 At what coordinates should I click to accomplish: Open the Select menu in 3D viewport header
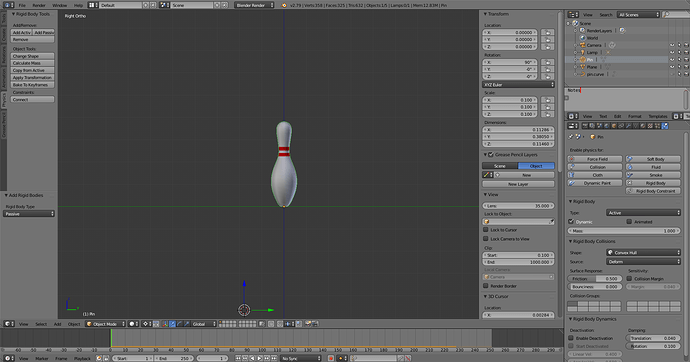tap(41, 324)
